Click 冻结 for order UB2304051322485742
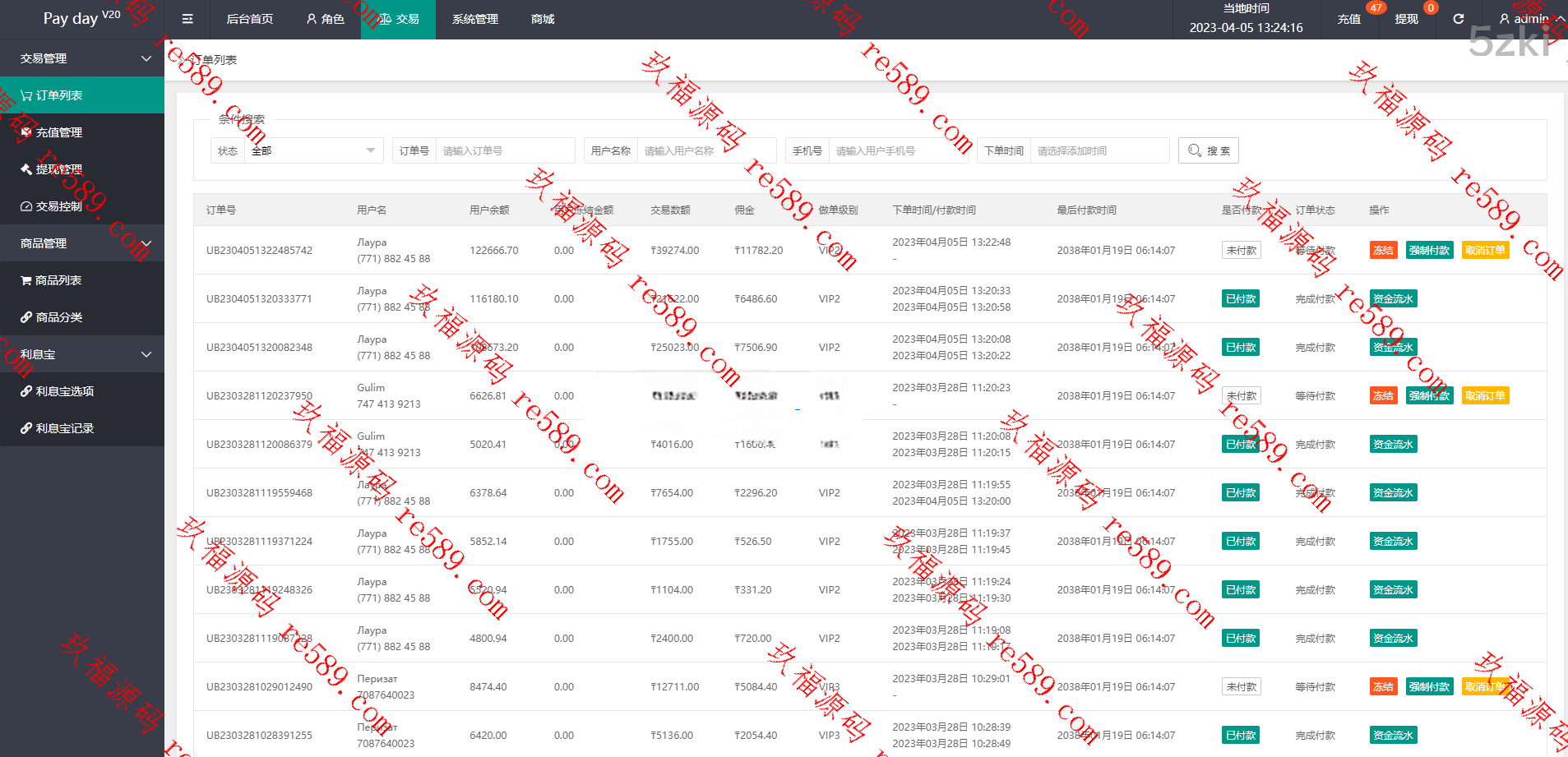Image resolution: width=1568 pixels, height=757 pixels. pyautogui.click(x=1383, y=251)
